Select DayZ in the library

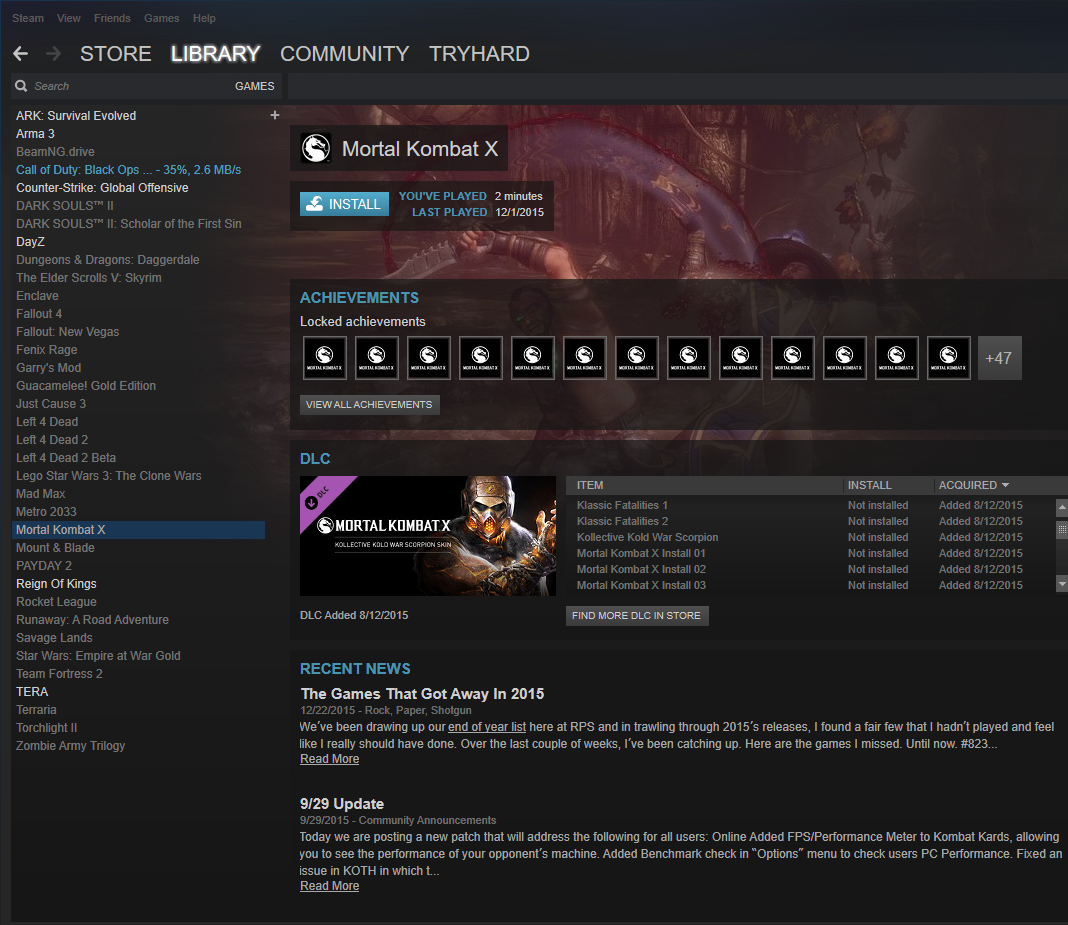pyautogui.click(x=31, y=242)
